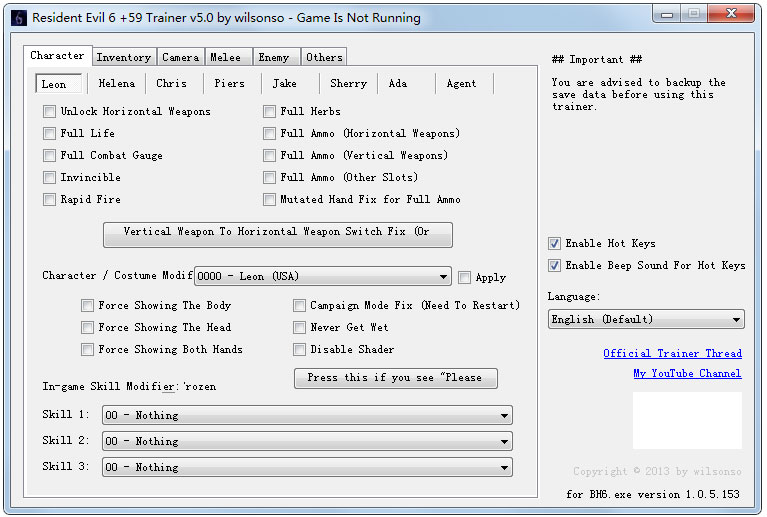This screenshot has height=517, width=767.
Task: Minimize the trainer window
Action: click(x=666, y=14)
